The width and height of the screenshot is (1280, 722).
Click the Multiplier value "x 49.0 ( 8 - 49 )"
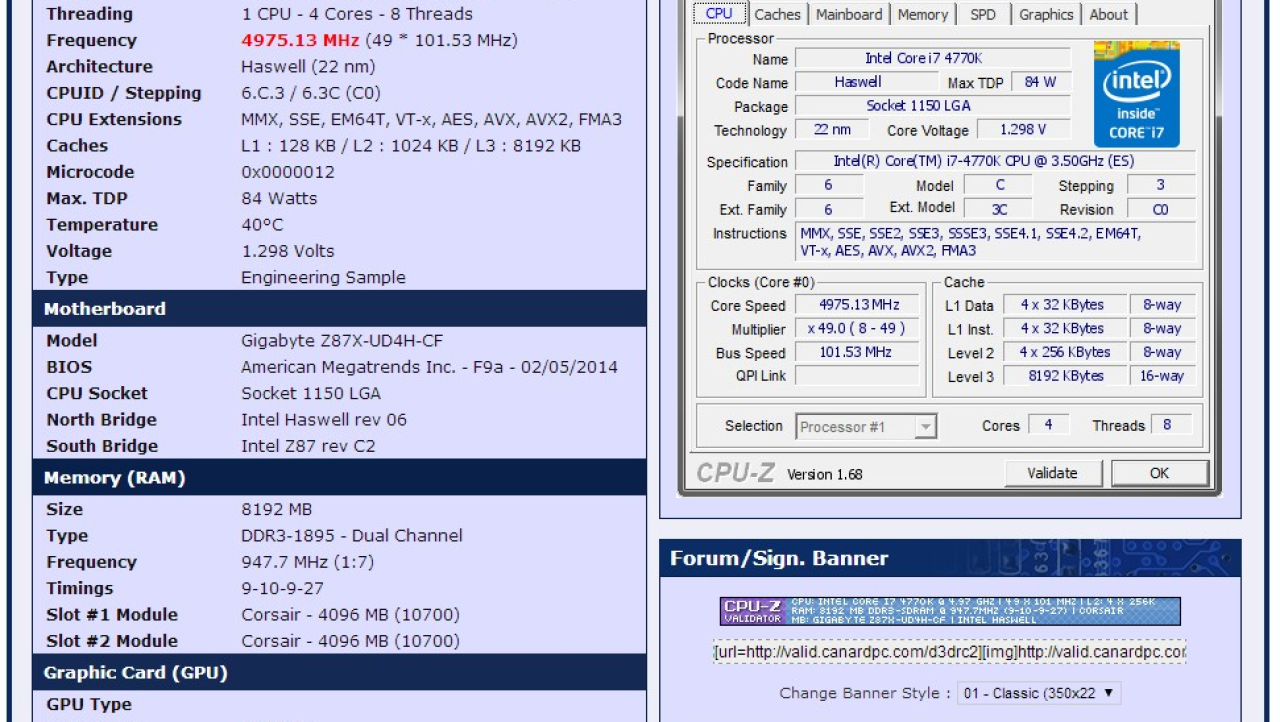point(857,329)
